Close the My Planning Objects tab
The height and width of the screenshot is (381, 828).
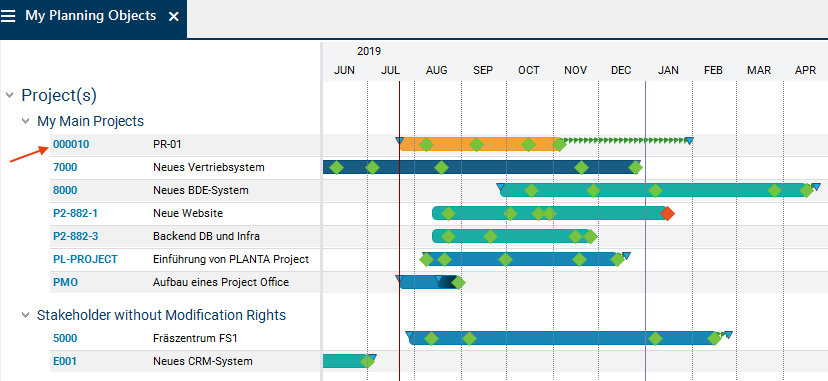(x=174, y=16)
